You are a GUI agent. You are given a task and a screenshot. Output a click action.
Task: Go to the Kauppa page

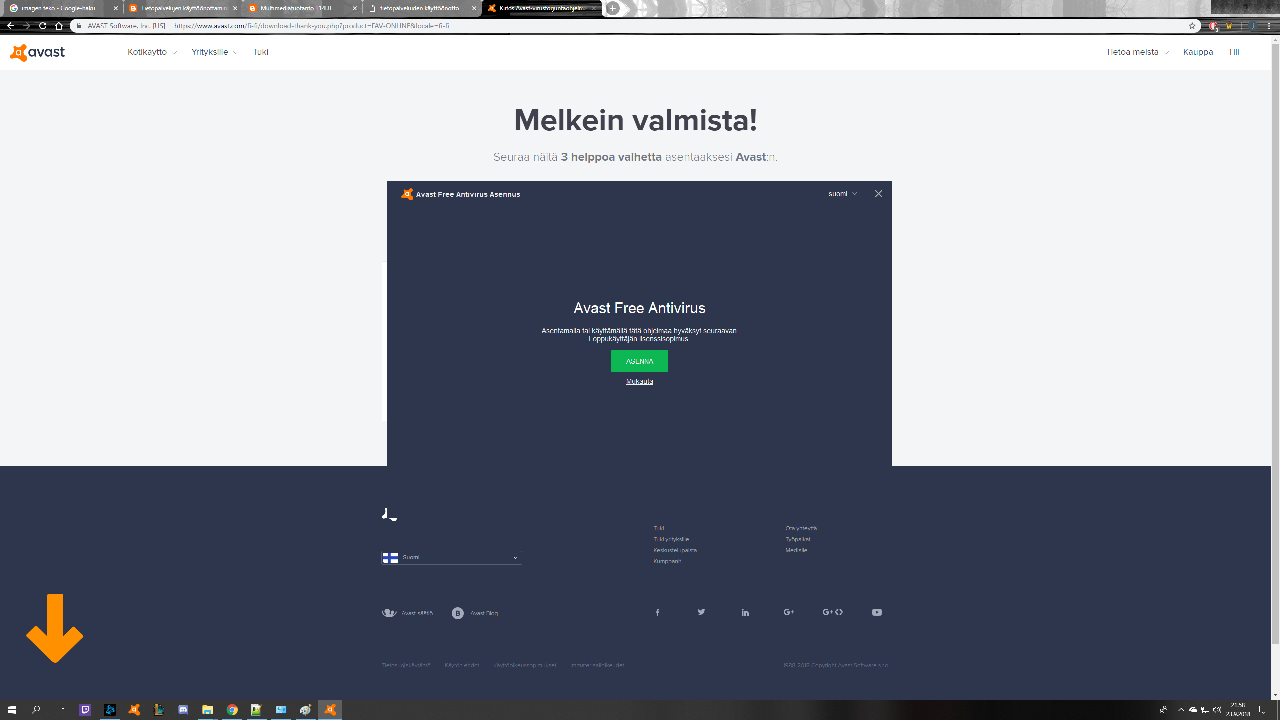[x=1198, y=52]
